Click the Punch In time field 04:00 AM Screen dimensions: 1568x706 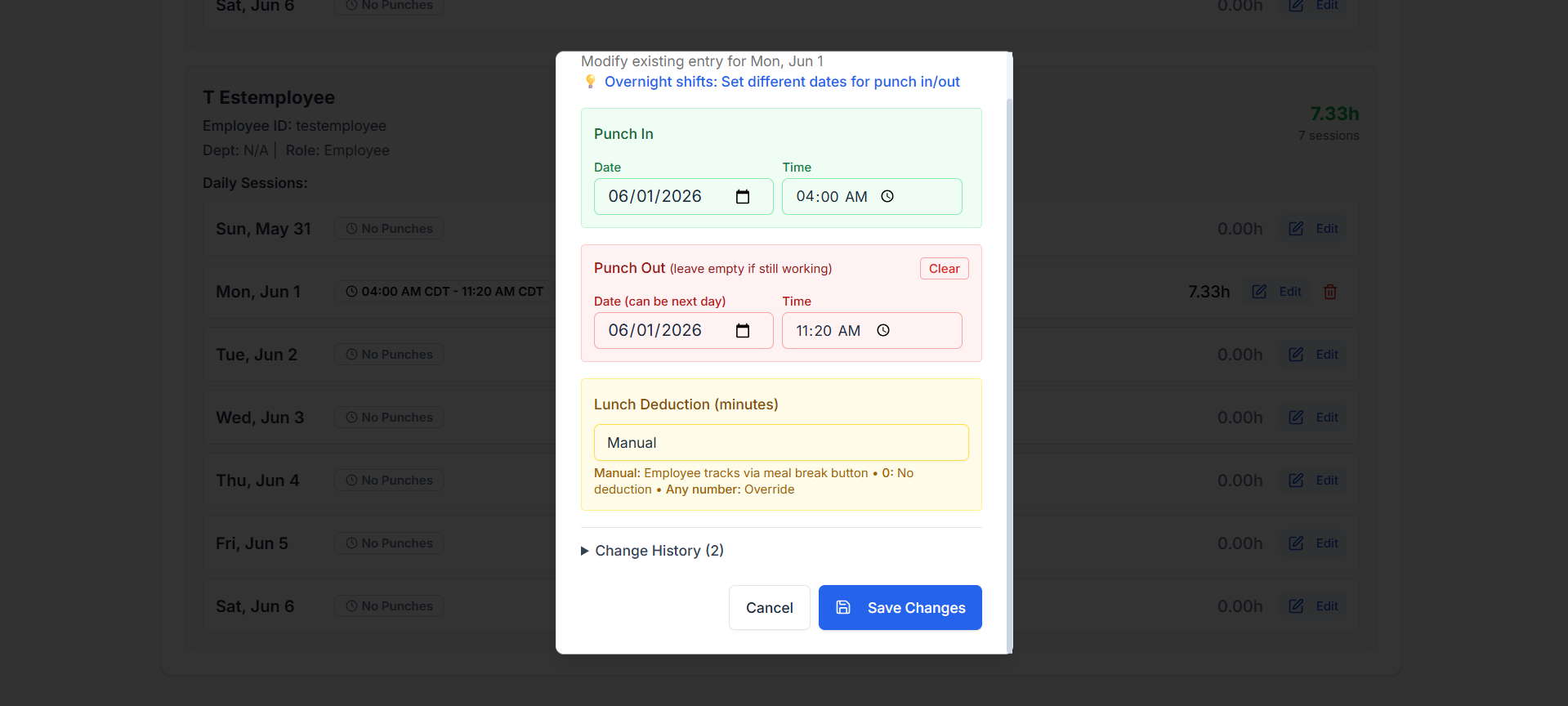pyautogui.click(x=872, y=197)
